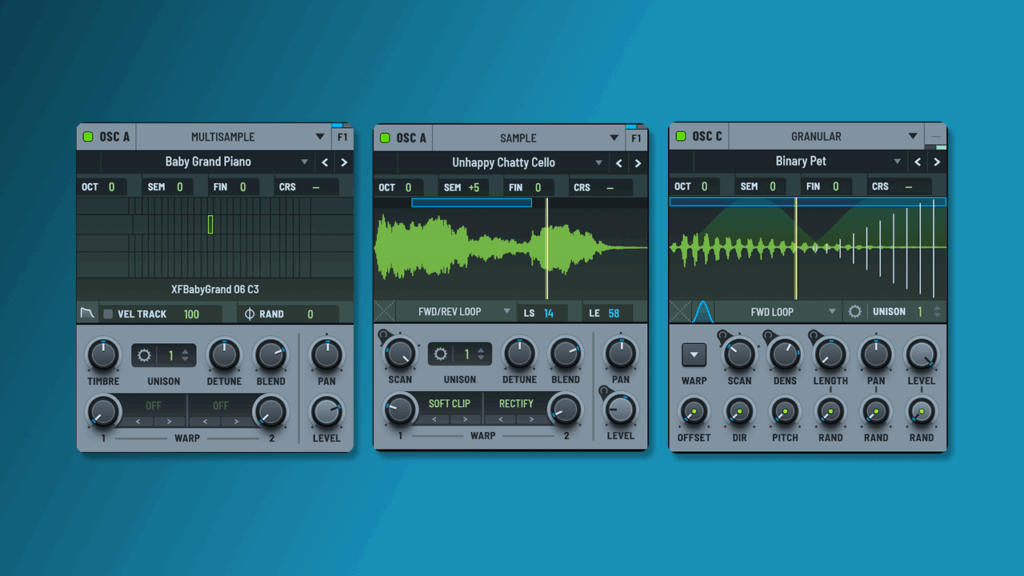Go to next preset after Unhappy Chatty Cello

[638, 163]
